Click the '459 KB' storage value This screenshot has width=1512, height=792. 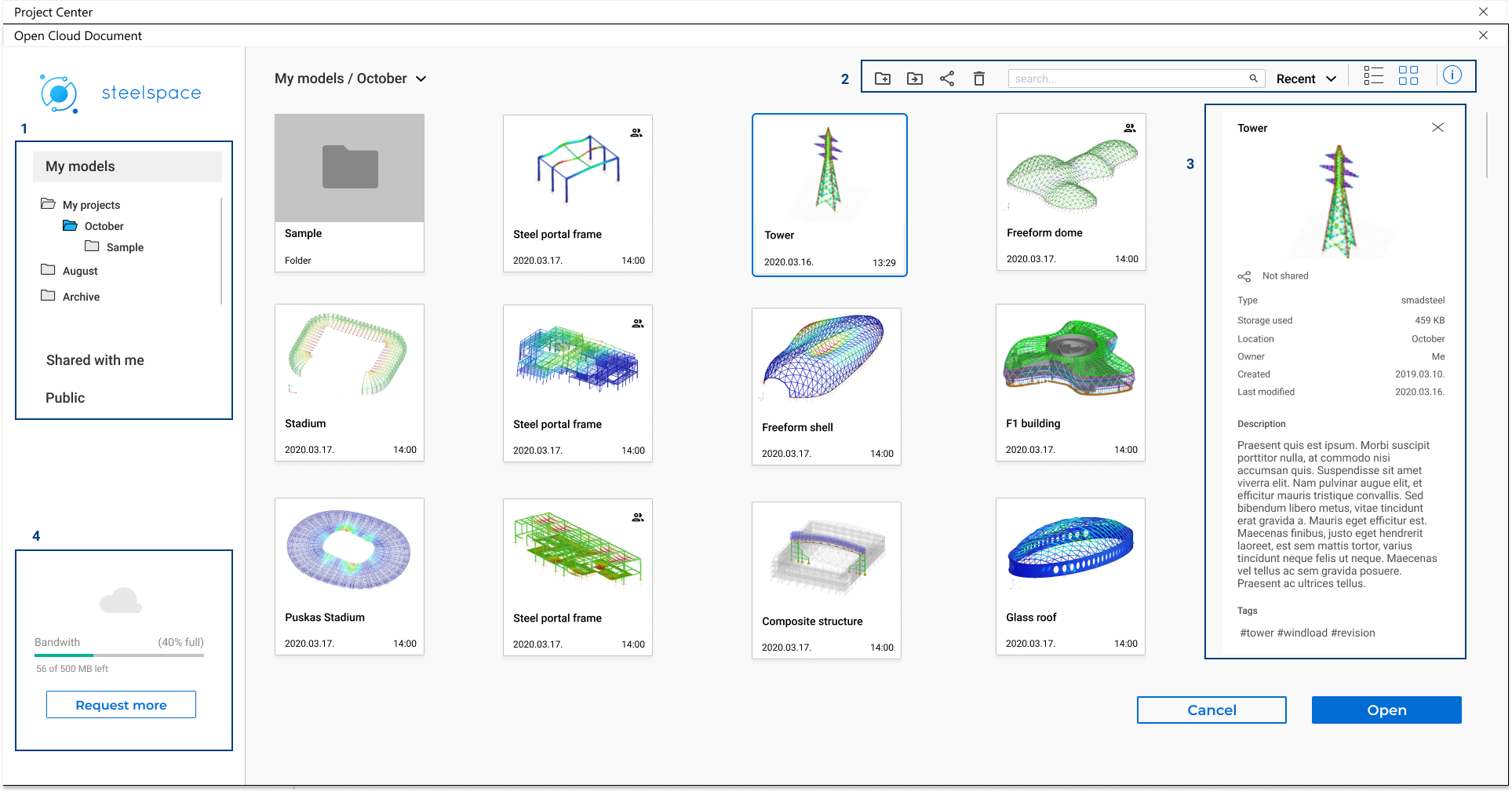1430,320
